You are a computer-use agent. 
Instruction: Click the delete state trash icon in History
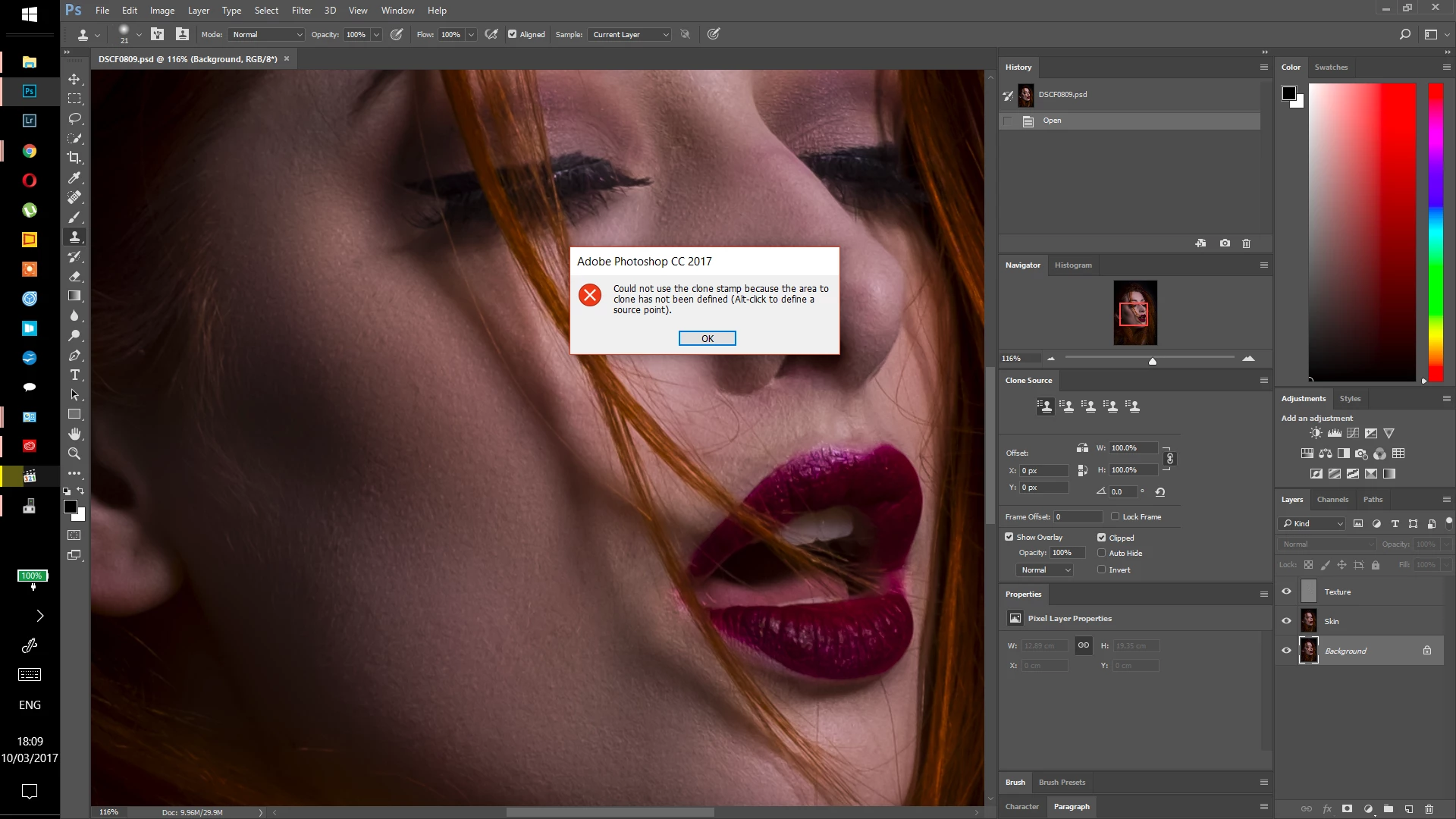tap(1246, 243)
